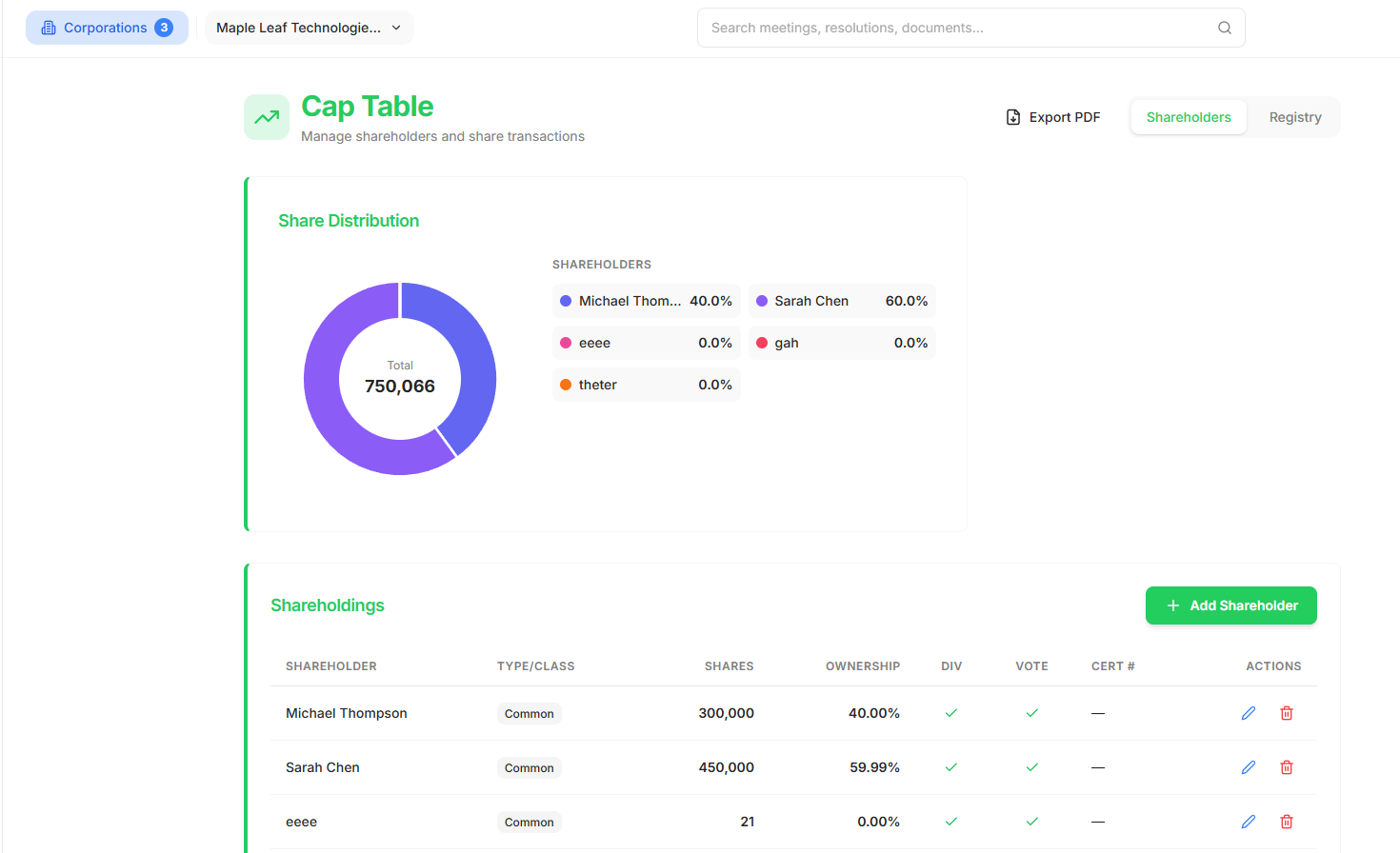Click the 300,000 shares value
1400x853 pixels.
point(727,713)
